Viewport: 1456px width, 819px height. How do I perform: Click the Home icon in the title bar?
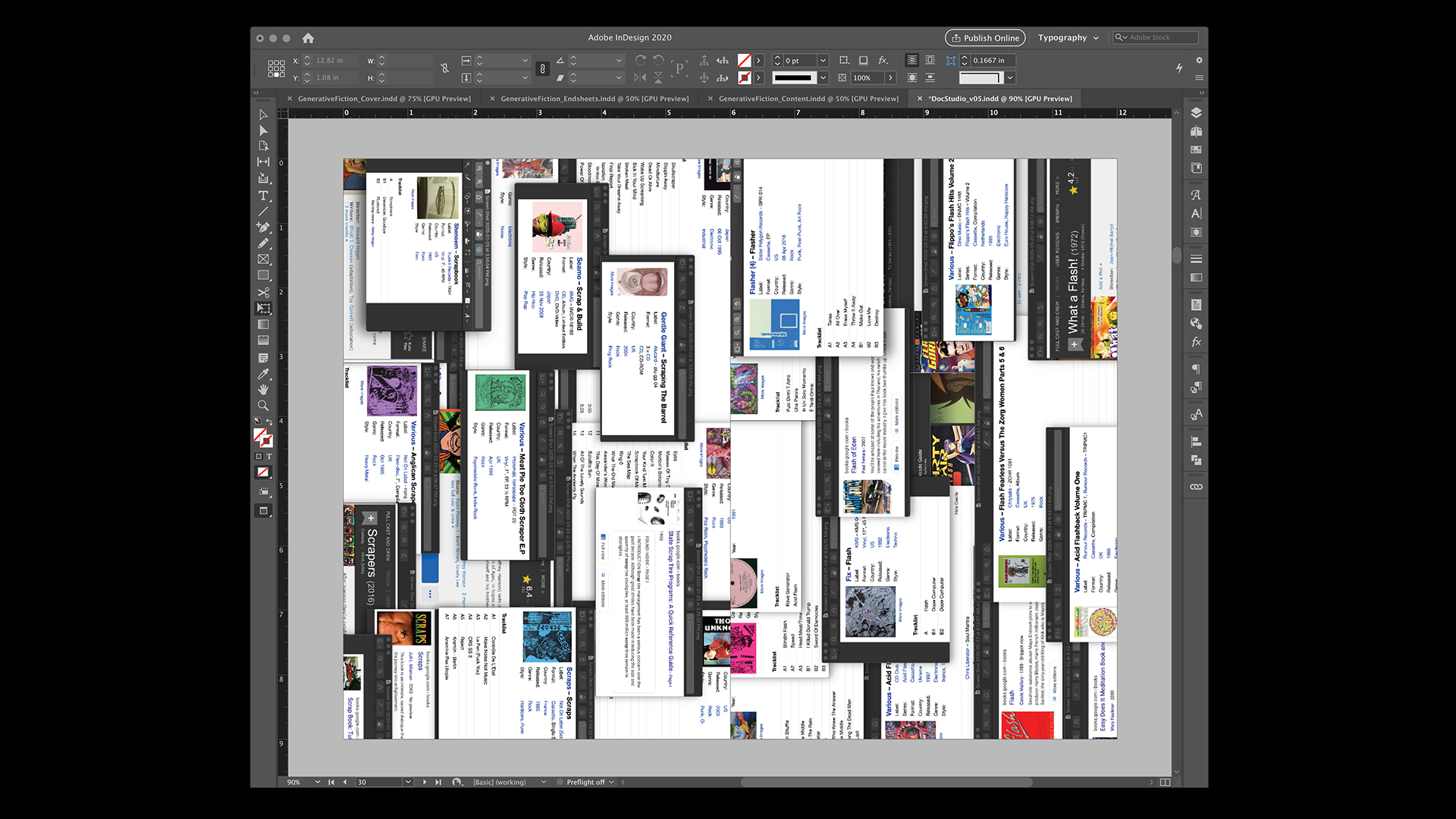point(308,38)
